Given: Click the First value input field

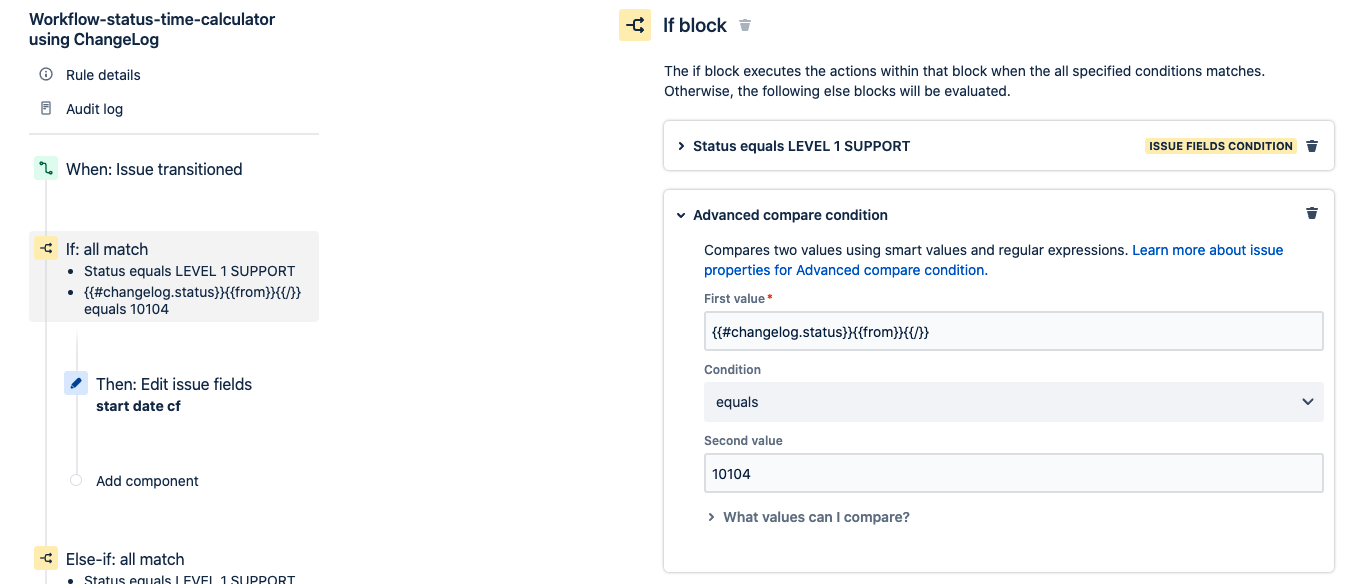Looking at the screenshot, I should click(x=1013, y=332).
